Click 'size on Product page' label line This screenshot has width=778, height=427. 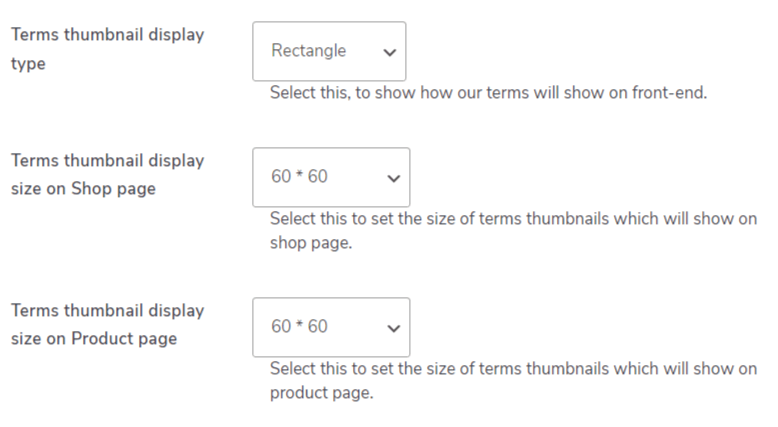coord(93,339)
